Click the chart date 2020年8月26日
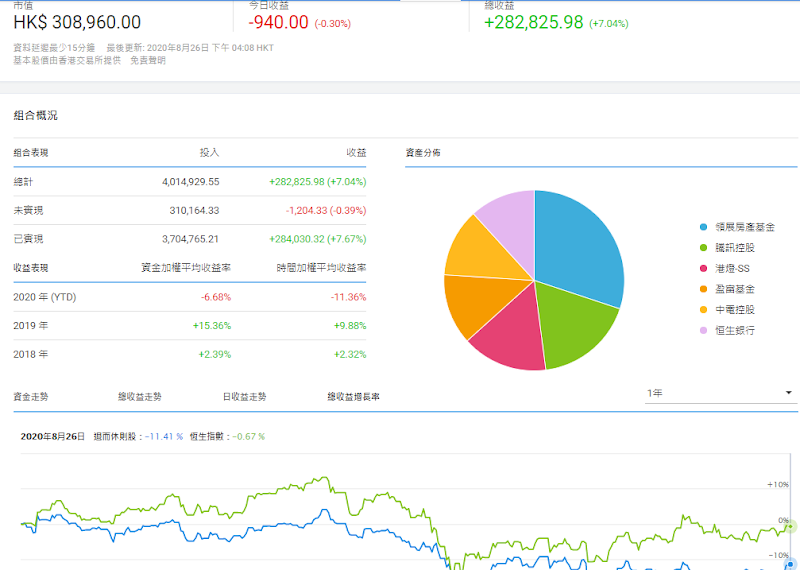 (53, 436)
